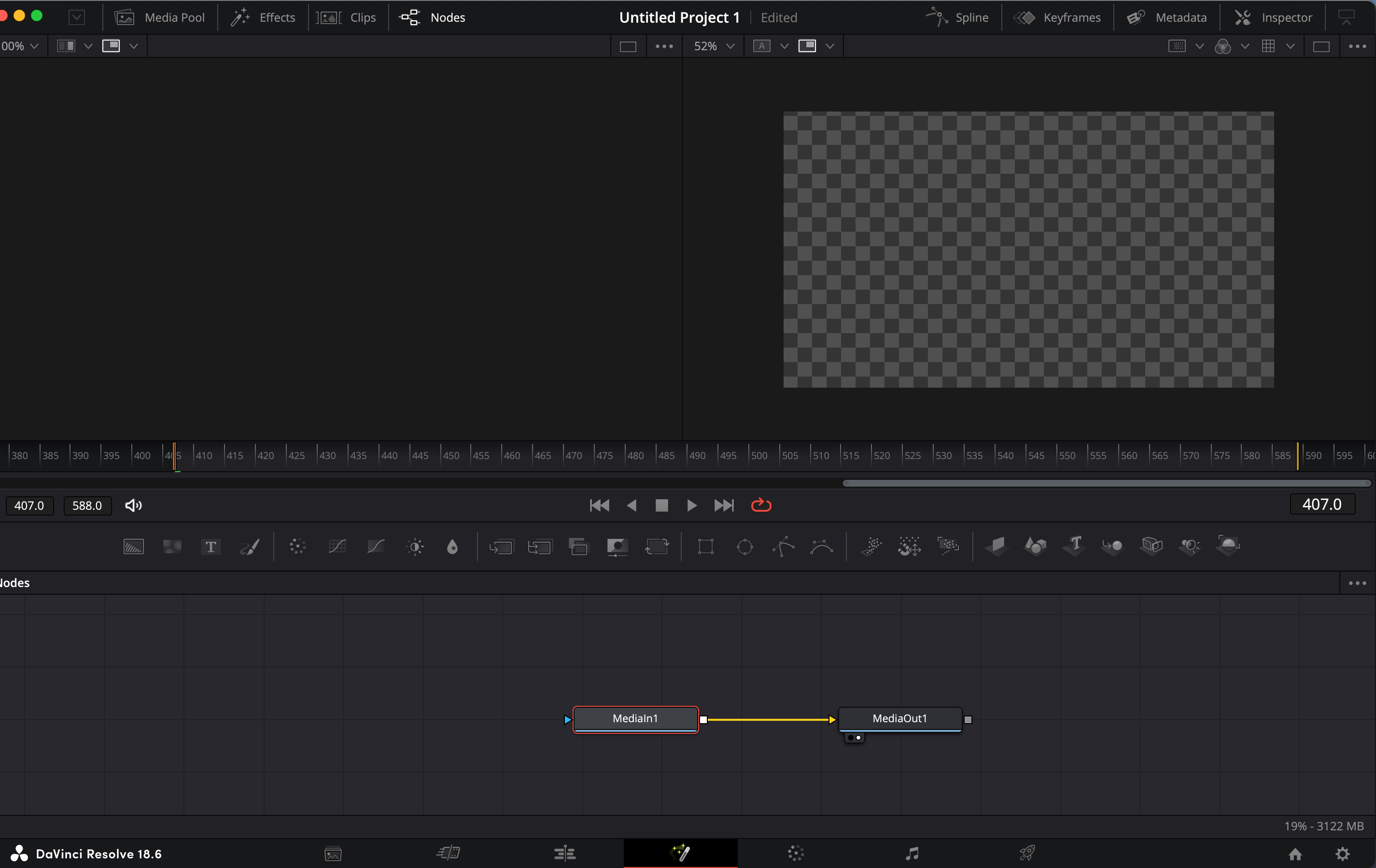The height and width of the screenshot is (868, 1376).
Task: Switch to the Cut page
Action: point(449,854)
